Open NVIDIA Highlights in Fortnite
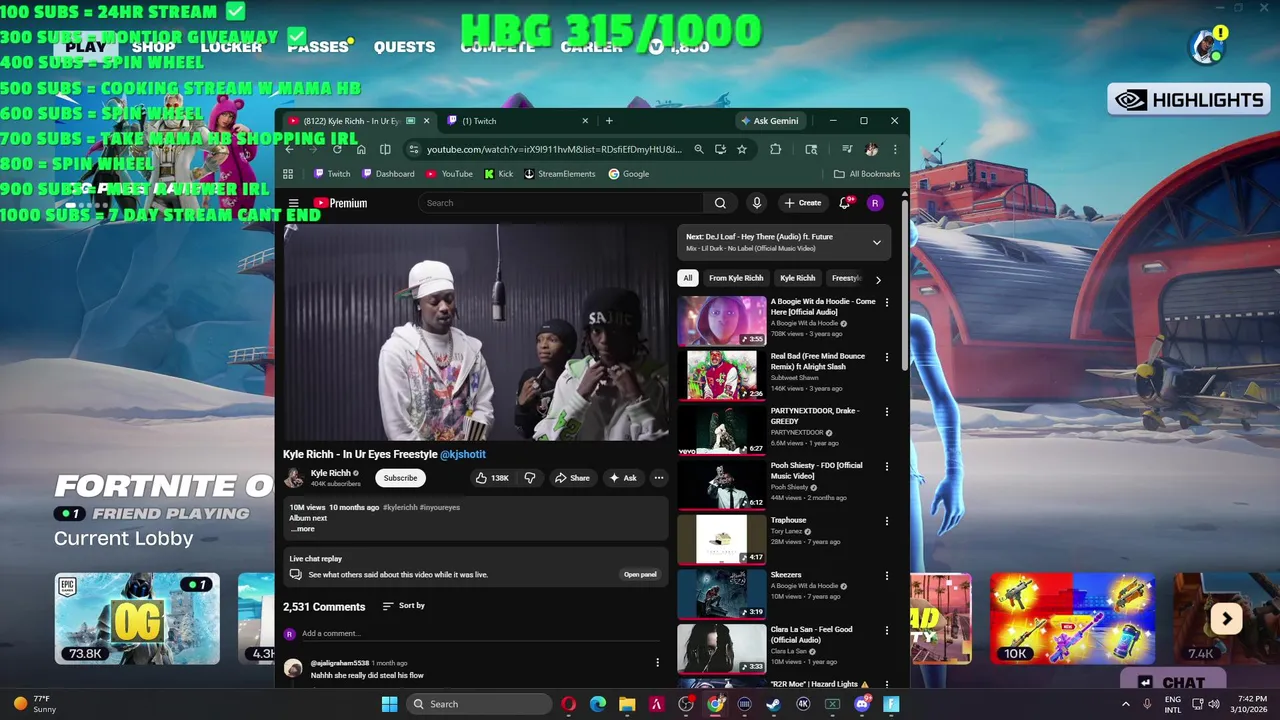1280x720 pixels. [x=1189, y=100]
